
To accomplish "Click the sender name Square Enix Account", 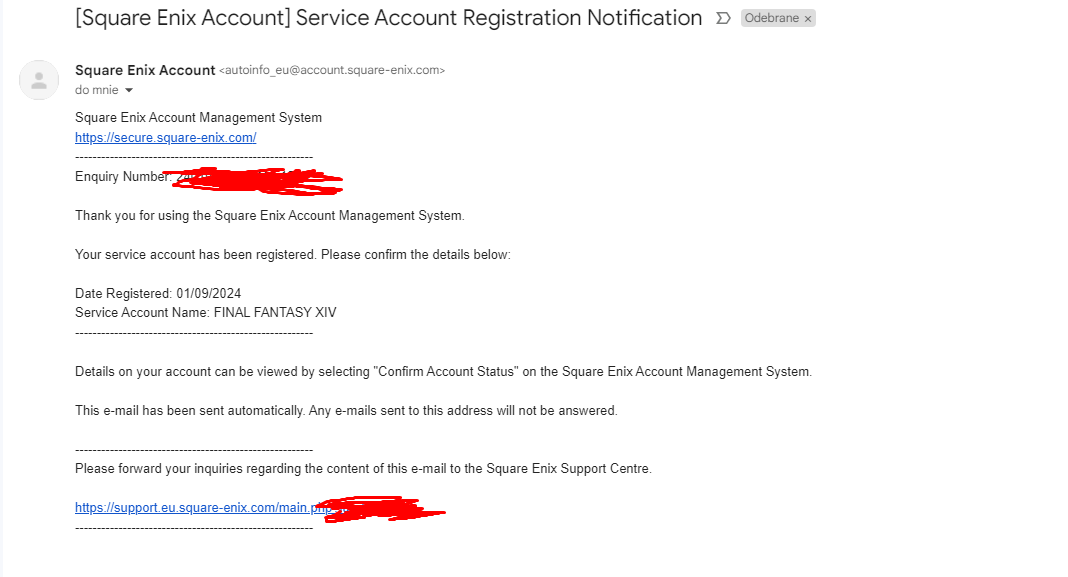I will [145, 70].
